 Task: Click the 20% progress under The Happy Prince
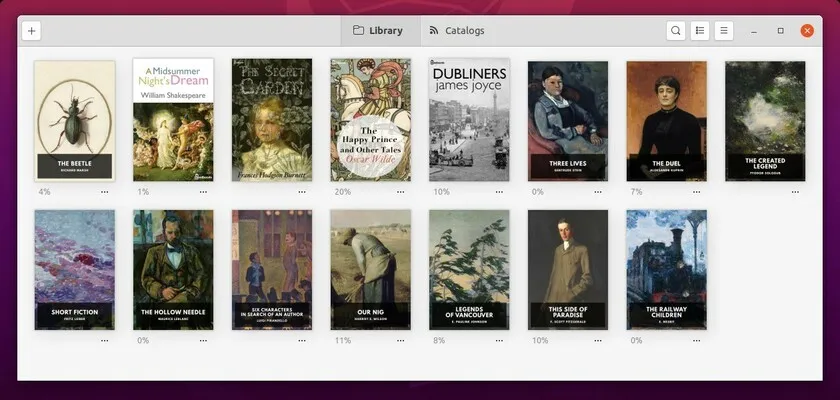(x=342, y=192)
